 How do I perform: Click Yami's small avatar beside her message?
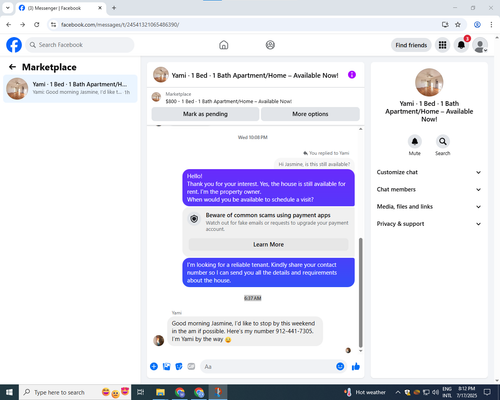[x=158, y=340]
